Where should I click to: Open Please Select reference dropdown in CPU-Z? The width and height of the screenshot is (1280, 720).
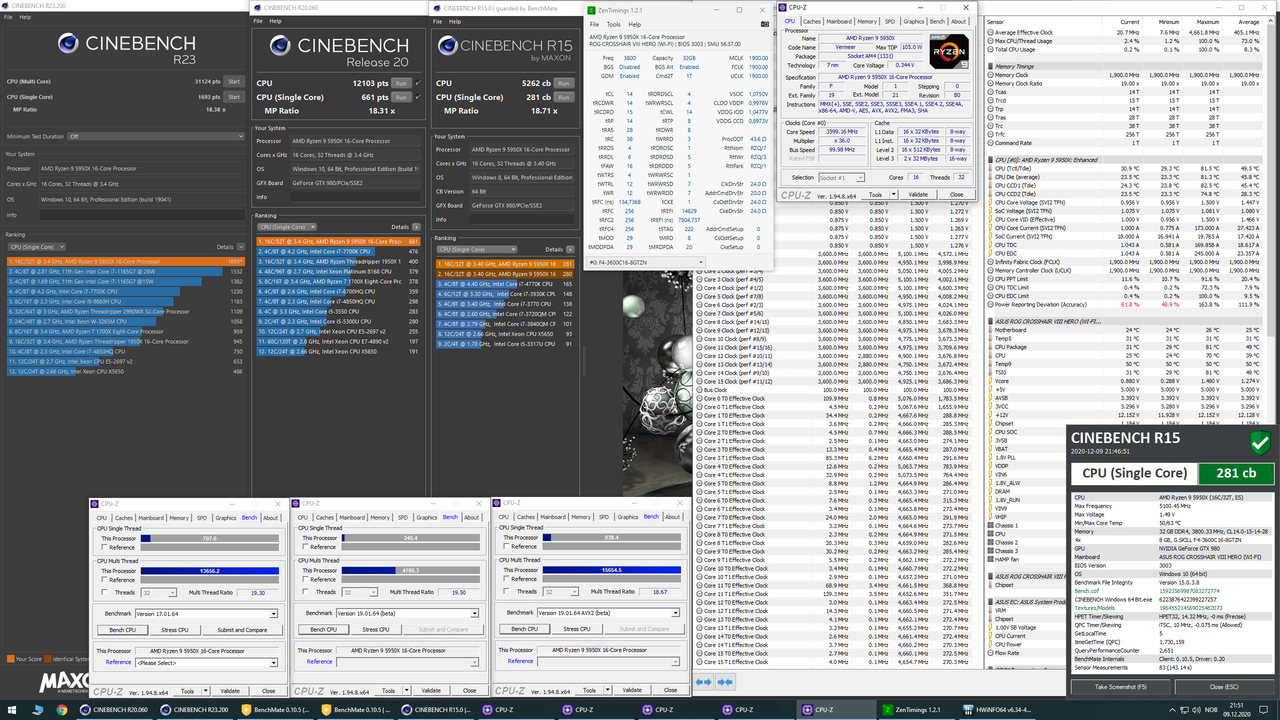pos(206,662)
